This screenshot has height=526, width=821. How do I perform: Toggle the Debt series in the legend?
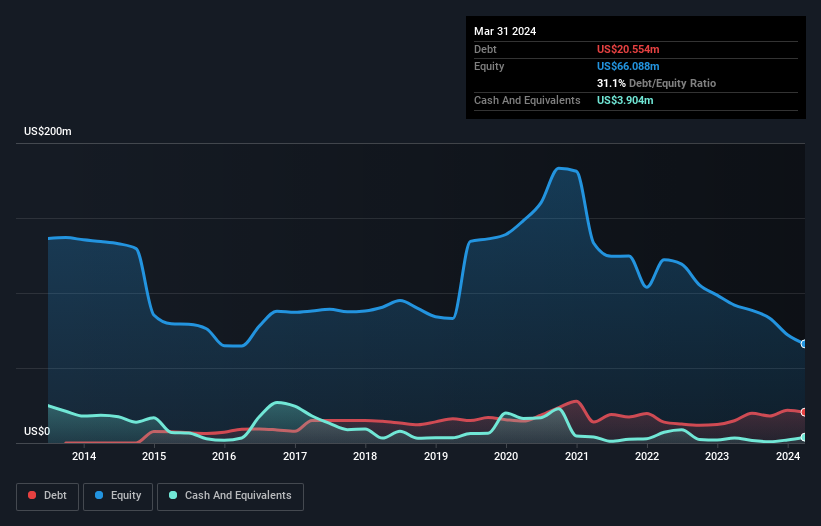47,496
